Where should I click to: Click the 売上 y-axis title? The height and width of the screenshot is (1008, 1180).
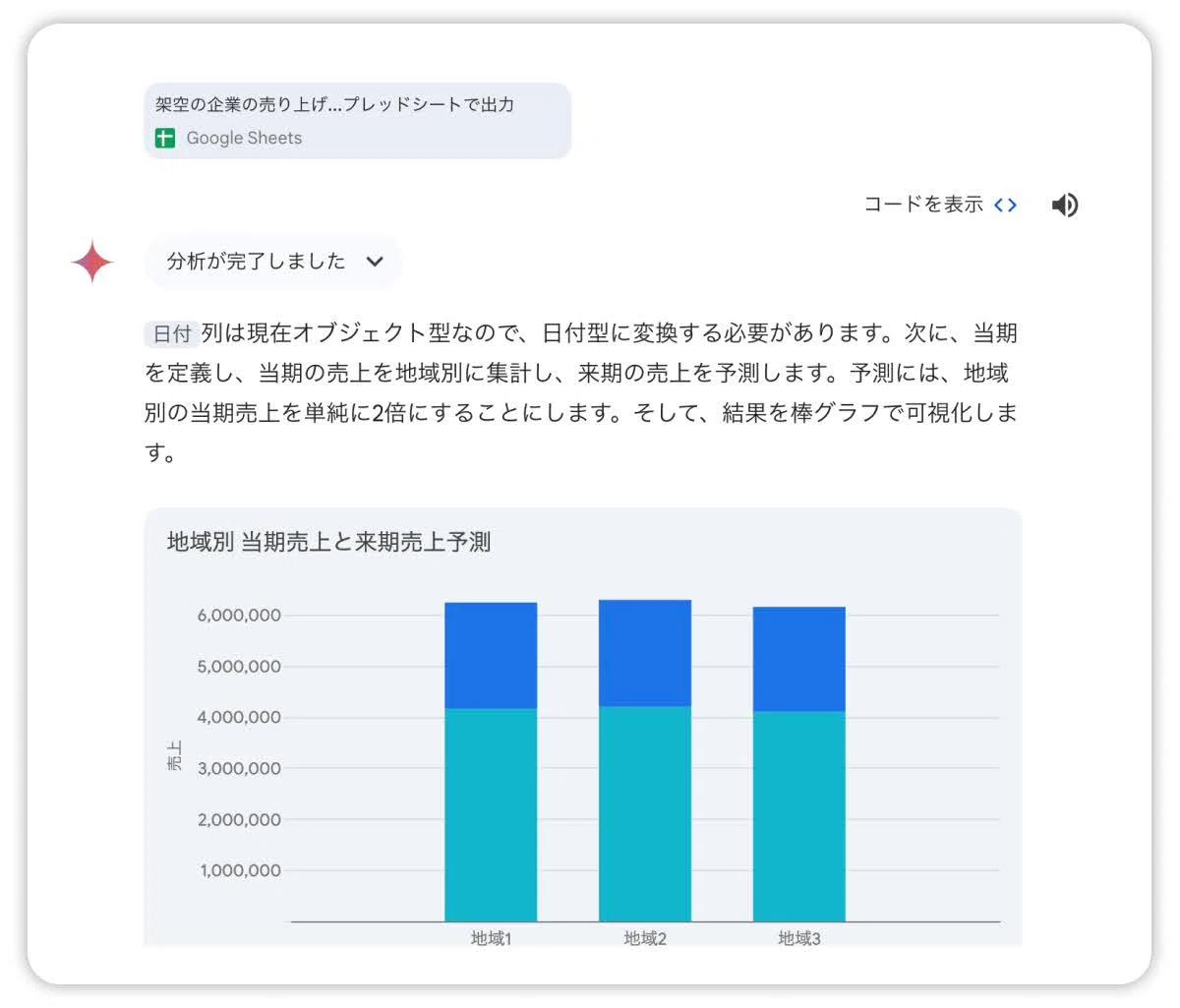(x=174, y=755)
